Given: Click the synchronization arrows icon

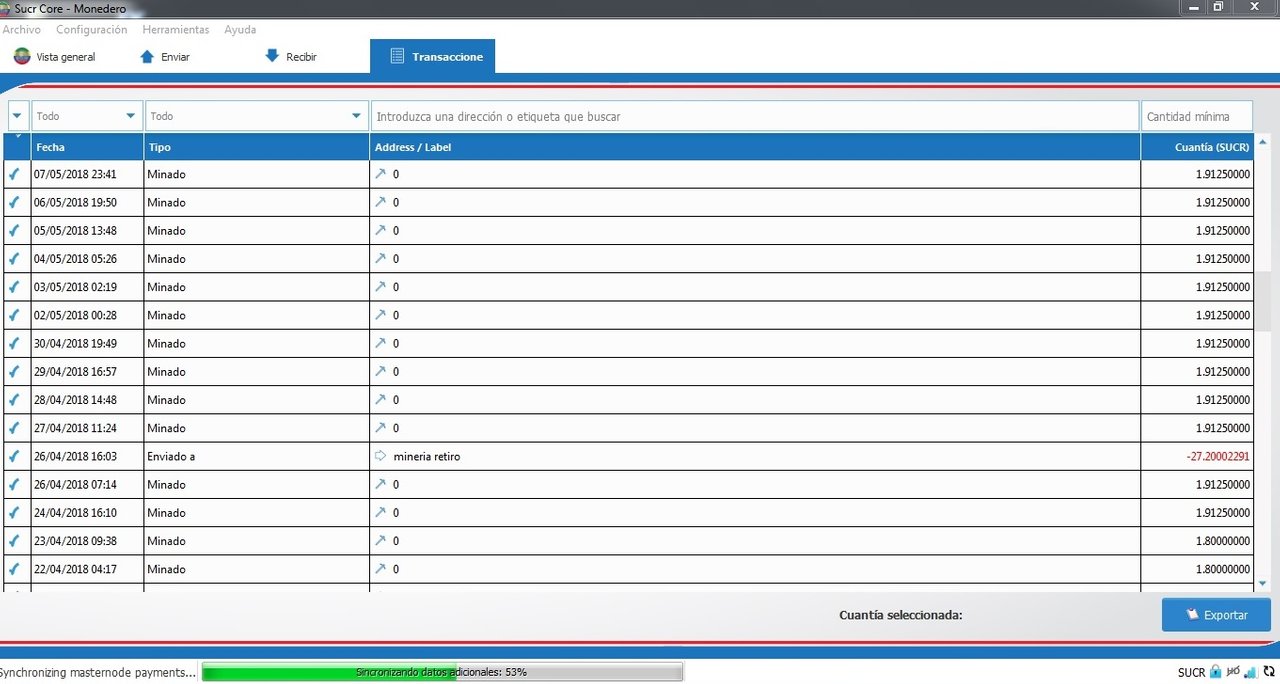Looking at the screenshot, I should pos(1269,672).
